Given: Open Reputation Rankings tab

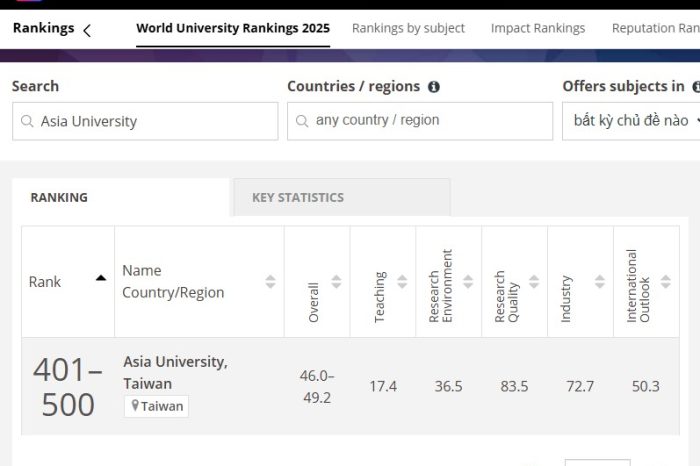Looking at the screenshot, I should (656, 28).
